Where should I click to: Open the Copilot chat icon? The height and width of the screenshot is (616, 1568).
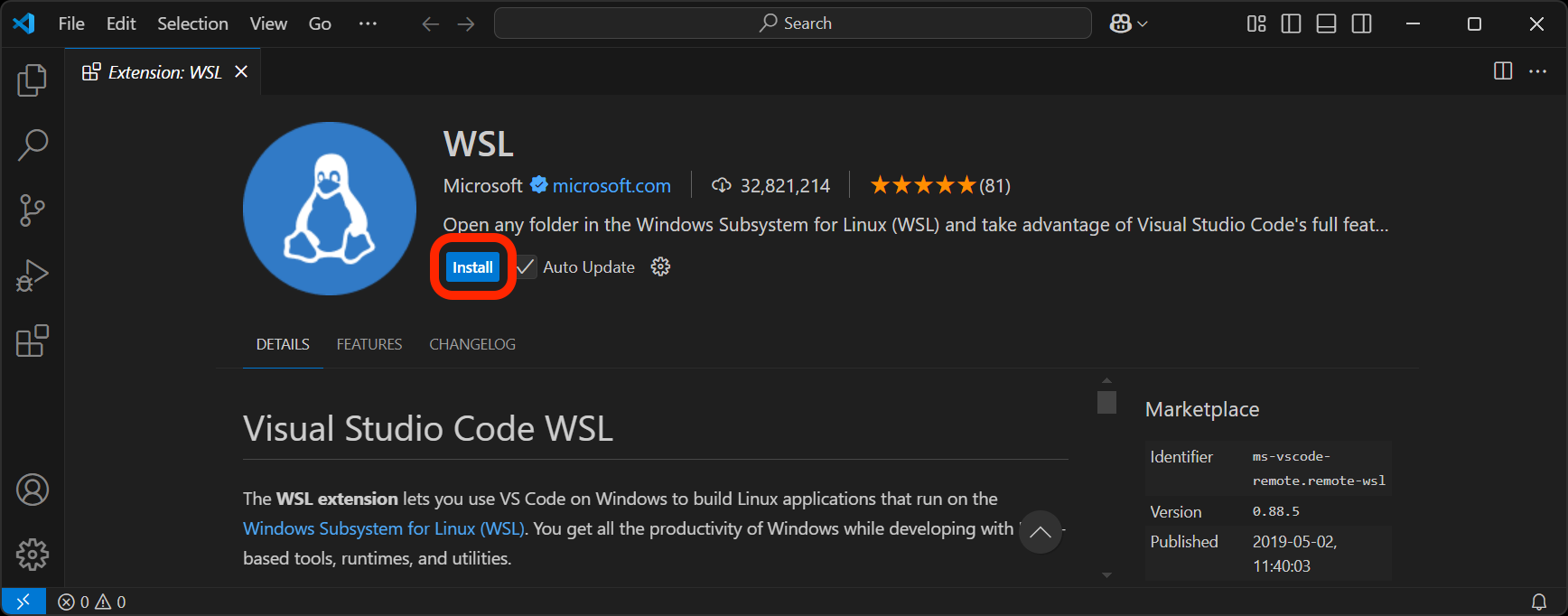coord(1120,23)
